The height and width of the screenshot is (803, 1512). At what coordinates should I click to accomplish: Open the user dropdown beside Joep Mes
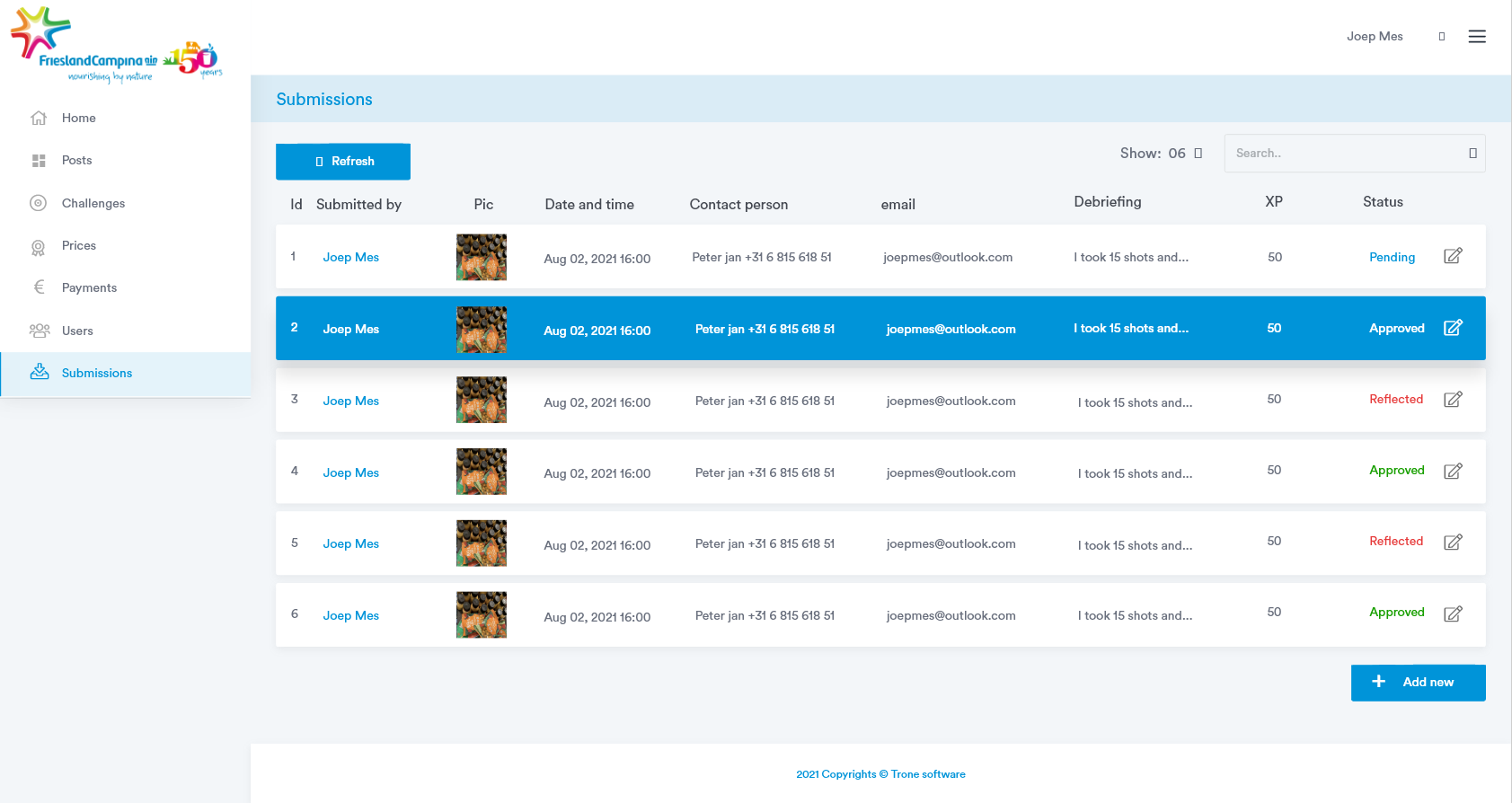click(x=1441, y=37)
